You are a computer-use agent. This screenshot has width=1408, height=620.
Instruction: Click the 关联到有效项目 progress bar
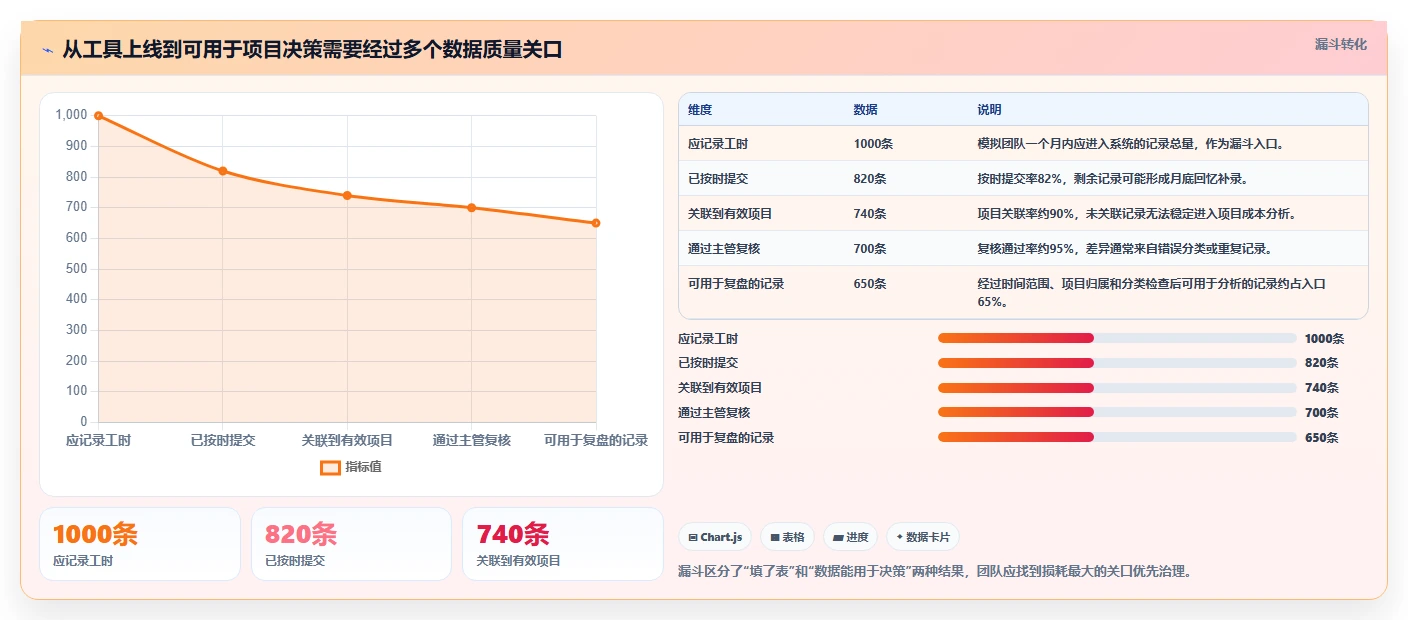[1117, 388]
